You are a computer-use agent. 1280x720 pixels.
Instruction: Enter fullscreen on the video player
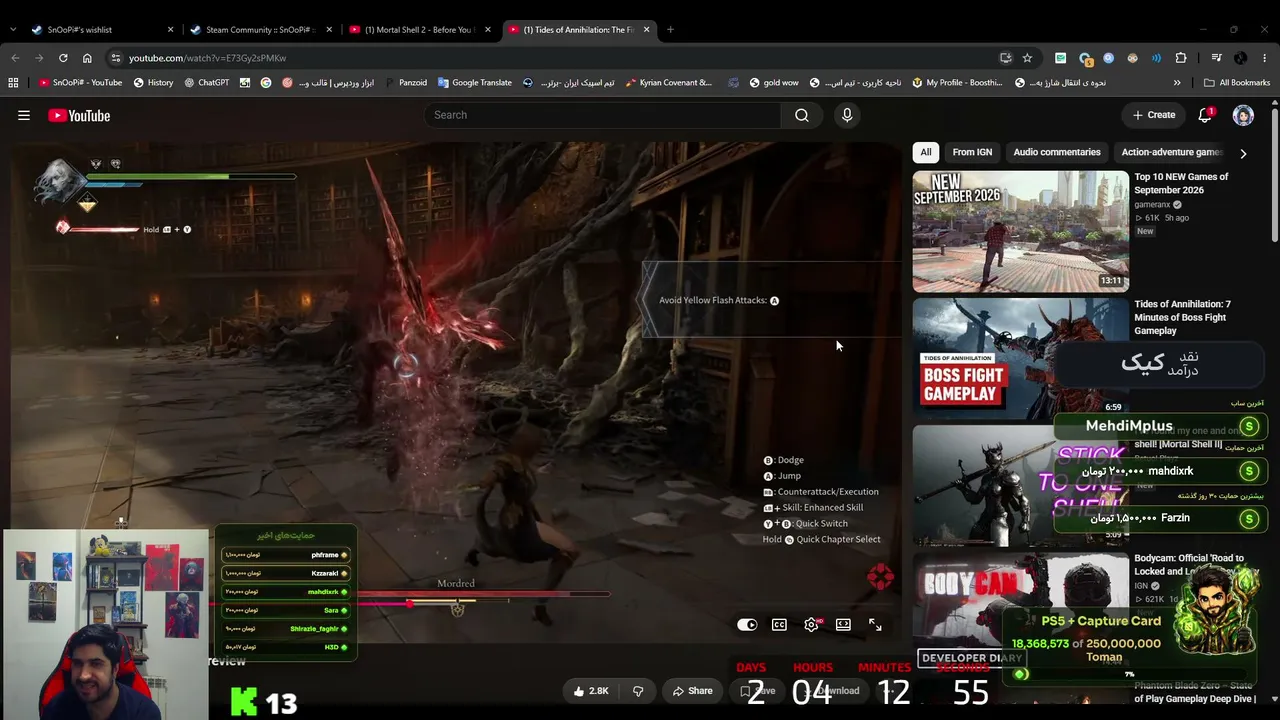point(875,624)
